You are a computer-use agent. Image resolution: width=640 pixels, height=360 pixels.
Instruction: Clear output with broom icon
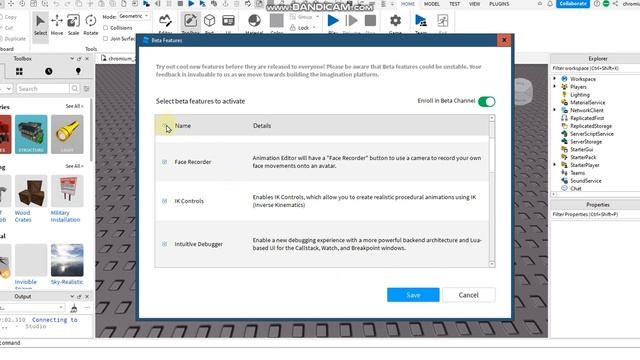pyautogui.click(x=74, y=308)
